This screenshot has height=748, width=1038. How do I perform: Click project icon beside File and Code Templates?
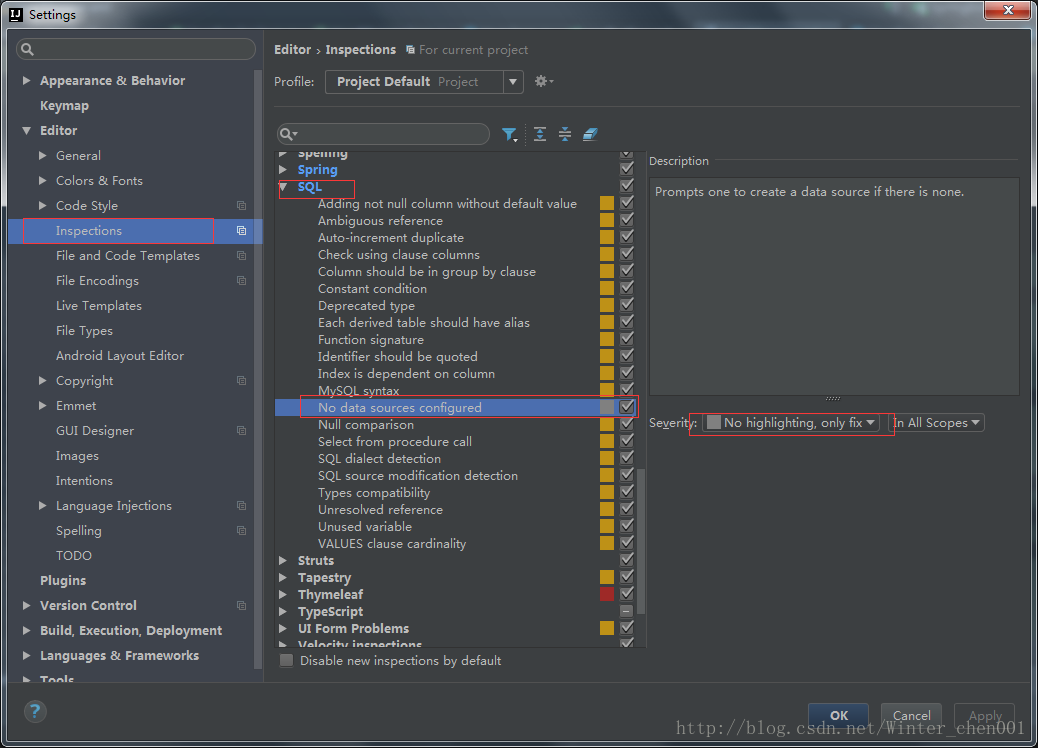click(x=242, y=256)
